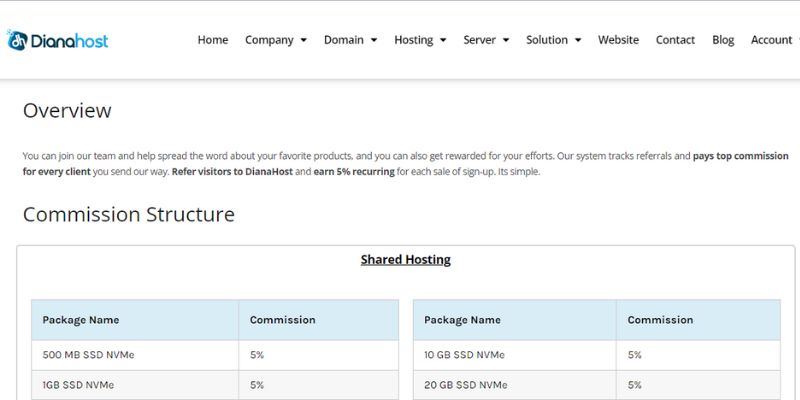This screenshot has width=800, height=400.
Task: Click the 'earn 5% recurring' bold text
Action: coord(354,172)
